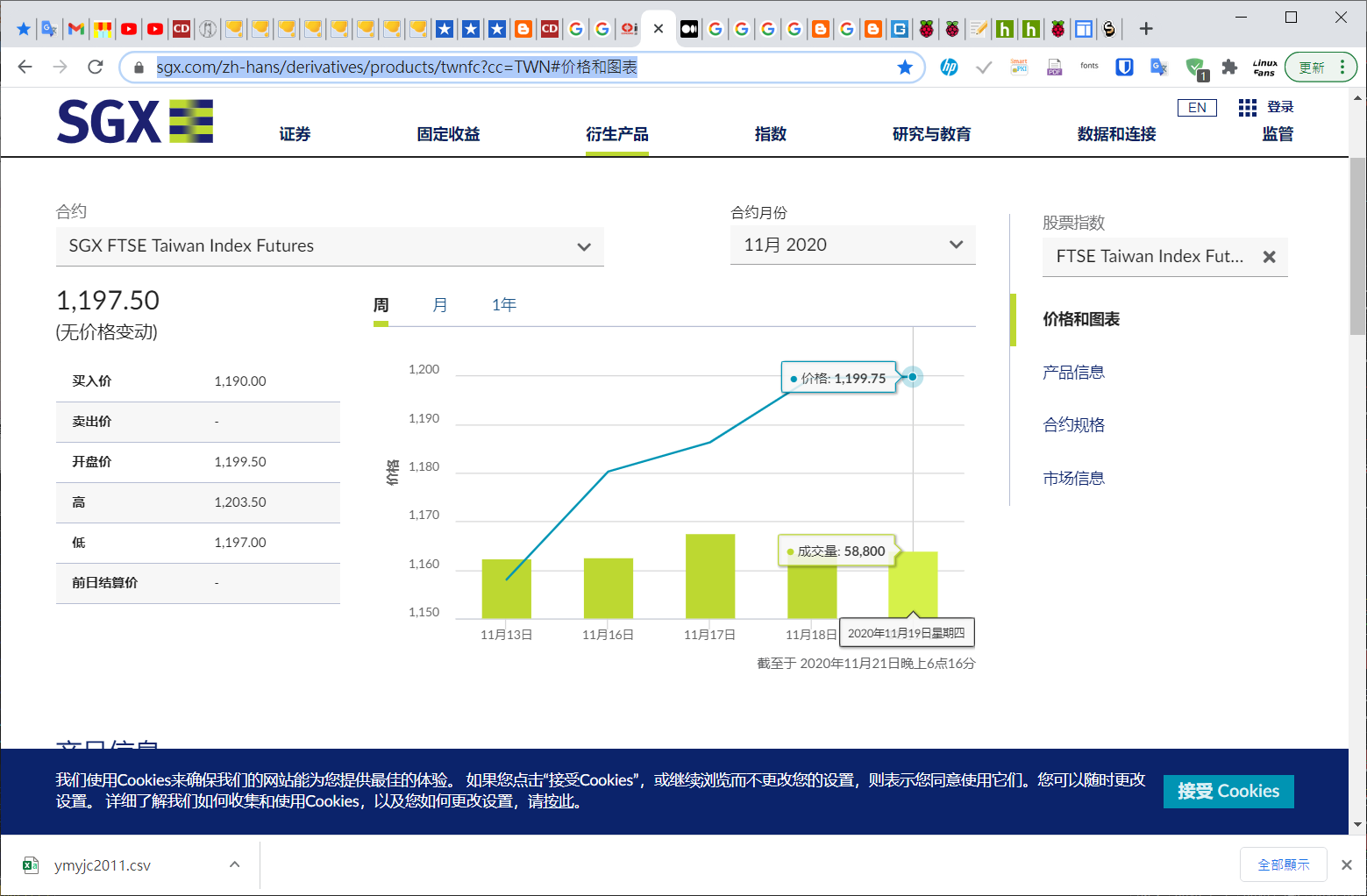1367x896 pixels.
Task: Open the 数据和连接 navigation menu
Action: [x=1116, y=134]
